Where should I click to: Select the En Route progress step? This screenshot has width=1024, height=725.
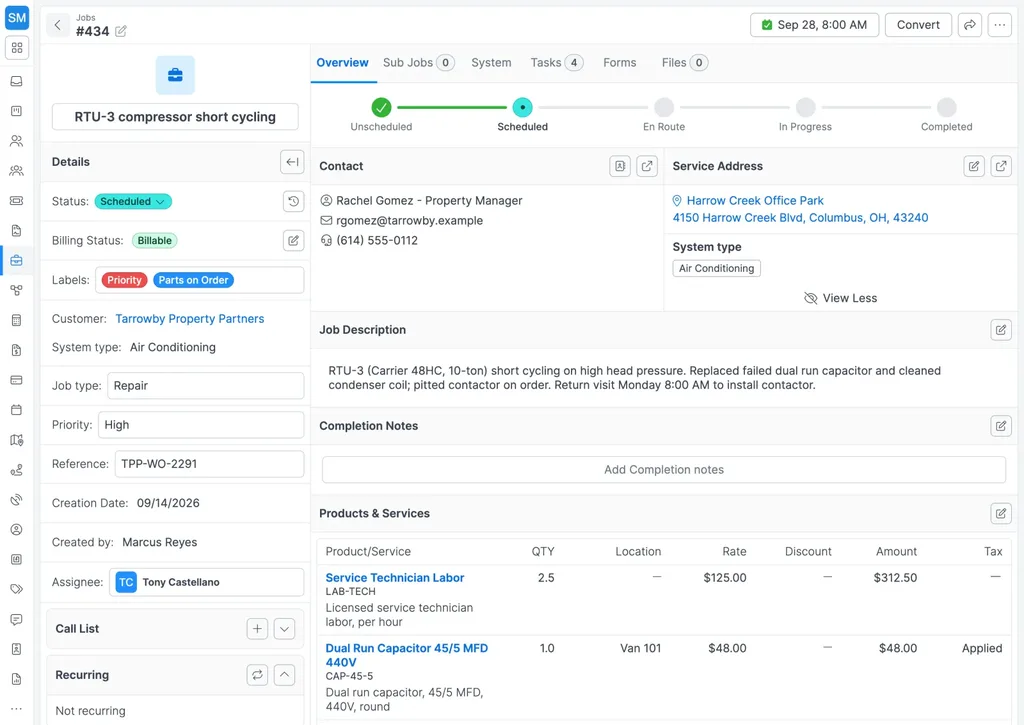pyautogui.click(x=664, y=113)
